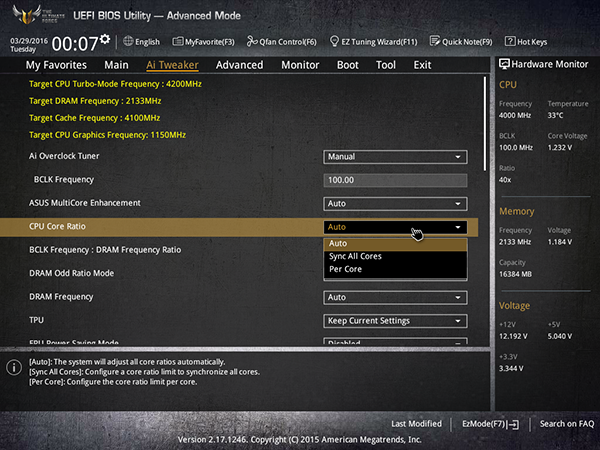Click English language button
Screen dimensions: 600x450
click(142, 41)
